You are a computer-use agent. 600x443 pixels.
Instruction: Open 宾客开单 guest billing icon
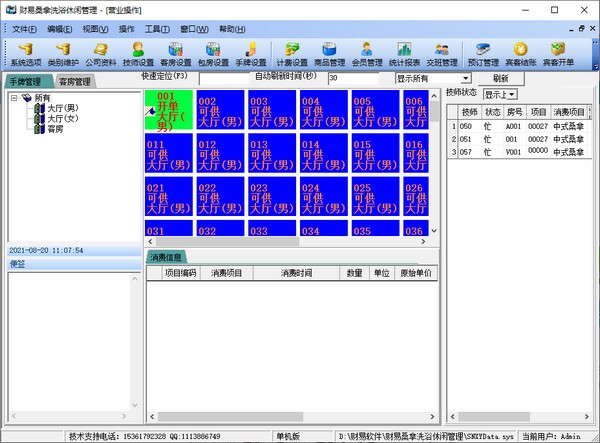[558, 52]
